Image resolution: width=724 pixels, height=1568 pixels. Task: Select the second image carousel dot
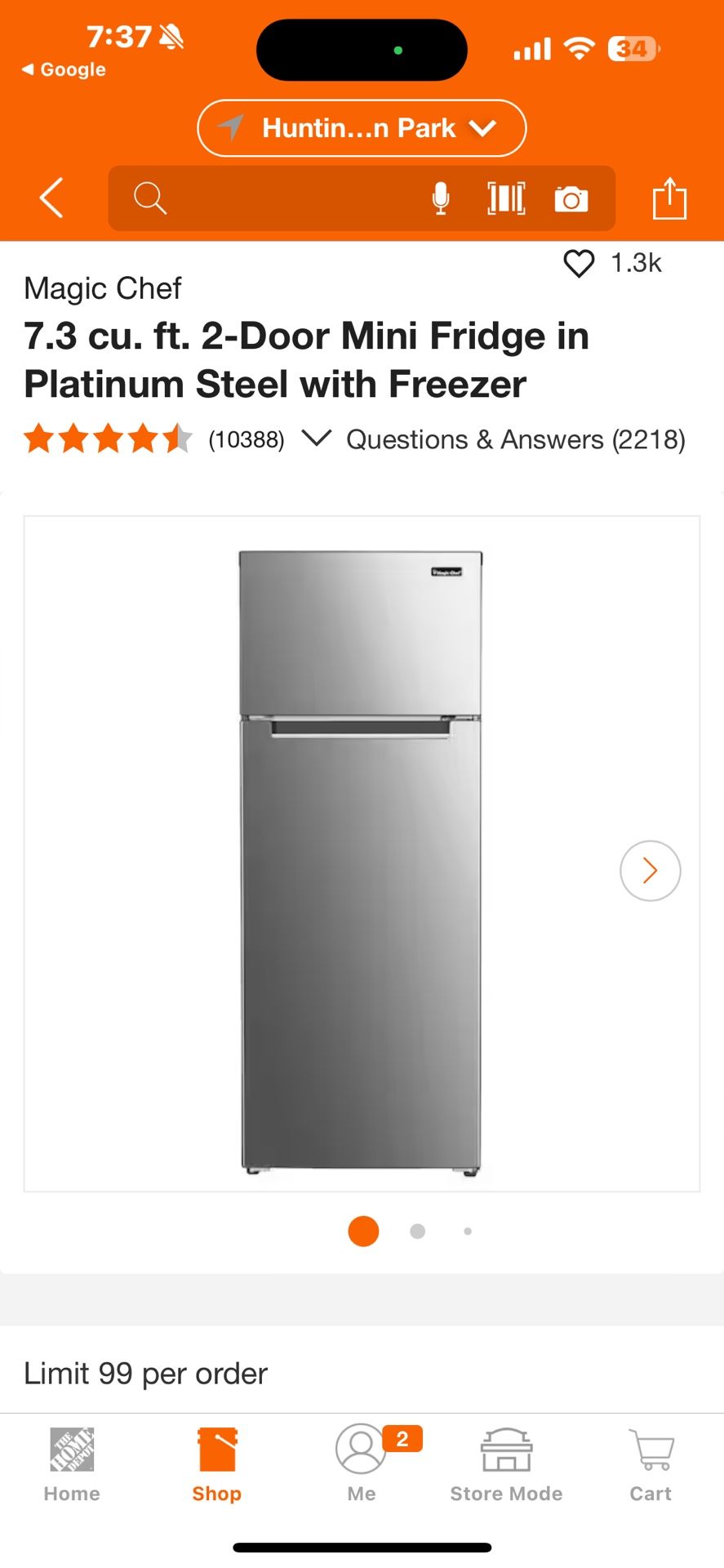417,1231
